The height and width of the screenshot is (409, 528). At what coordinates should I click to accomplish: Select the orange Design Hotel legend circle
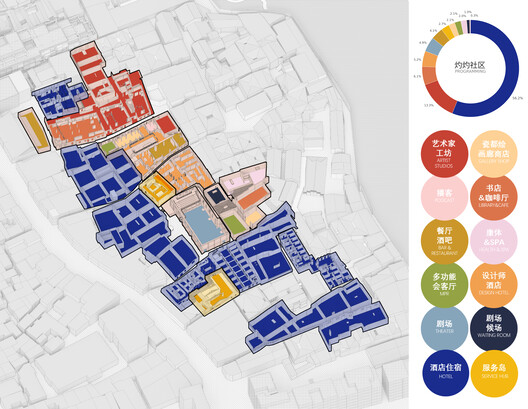click(x=493, y=285)
